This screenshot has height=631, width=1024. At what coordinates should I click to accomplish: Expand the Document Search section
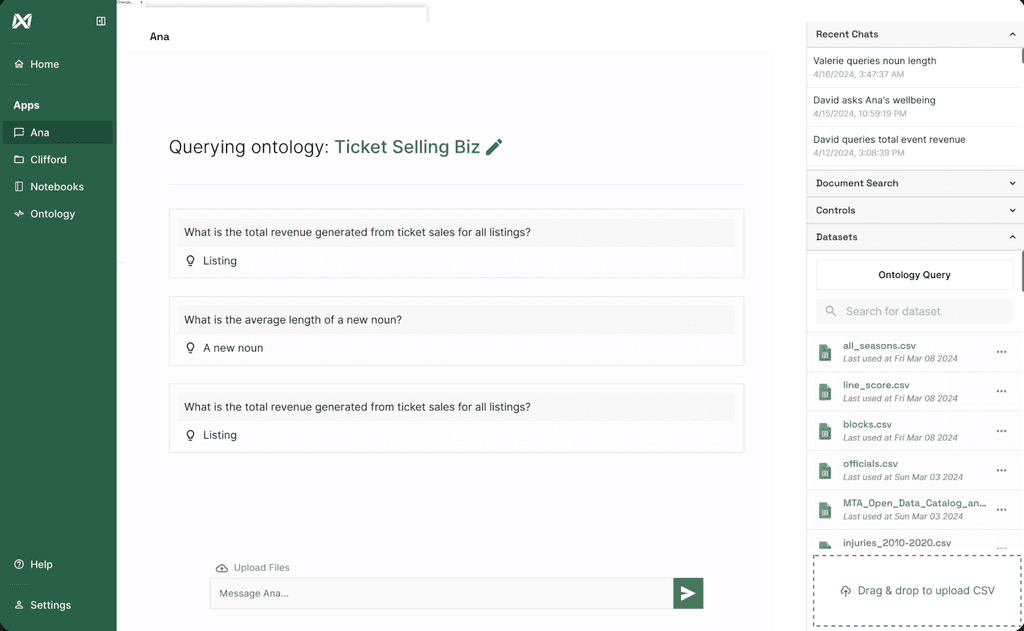(x=1012, y=183)
